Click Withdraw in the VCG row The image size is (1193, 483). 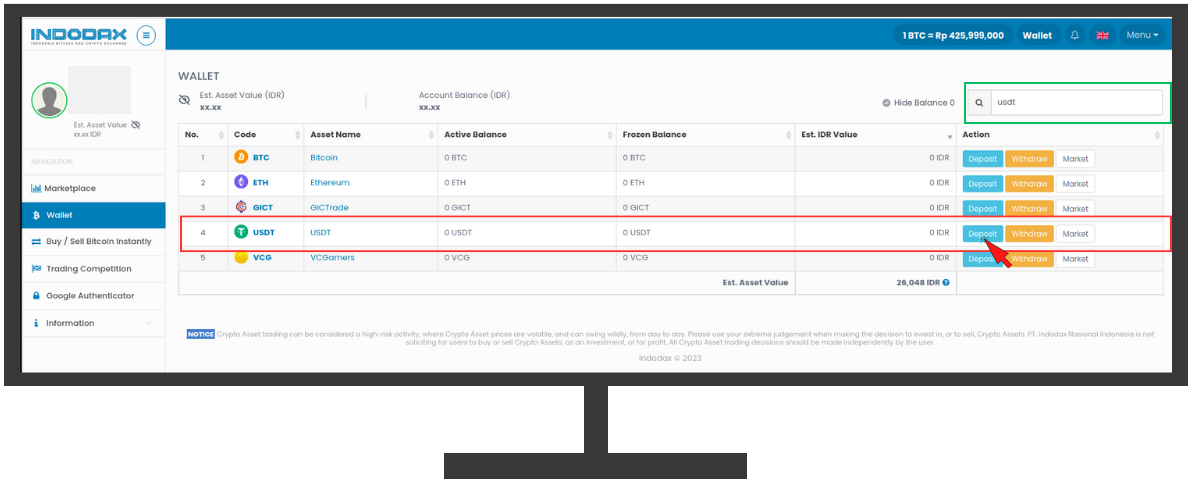[x=1029, y=259]
